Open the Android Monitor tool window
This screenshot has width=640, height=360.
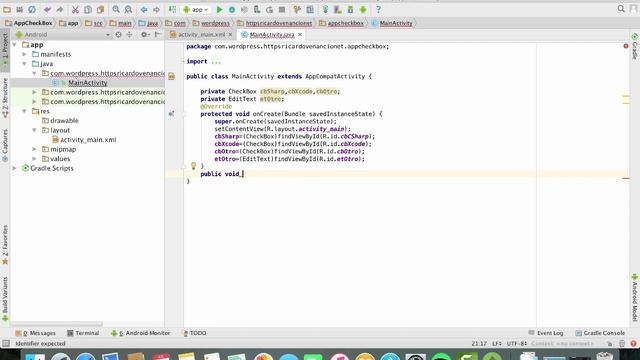(140, 333)
